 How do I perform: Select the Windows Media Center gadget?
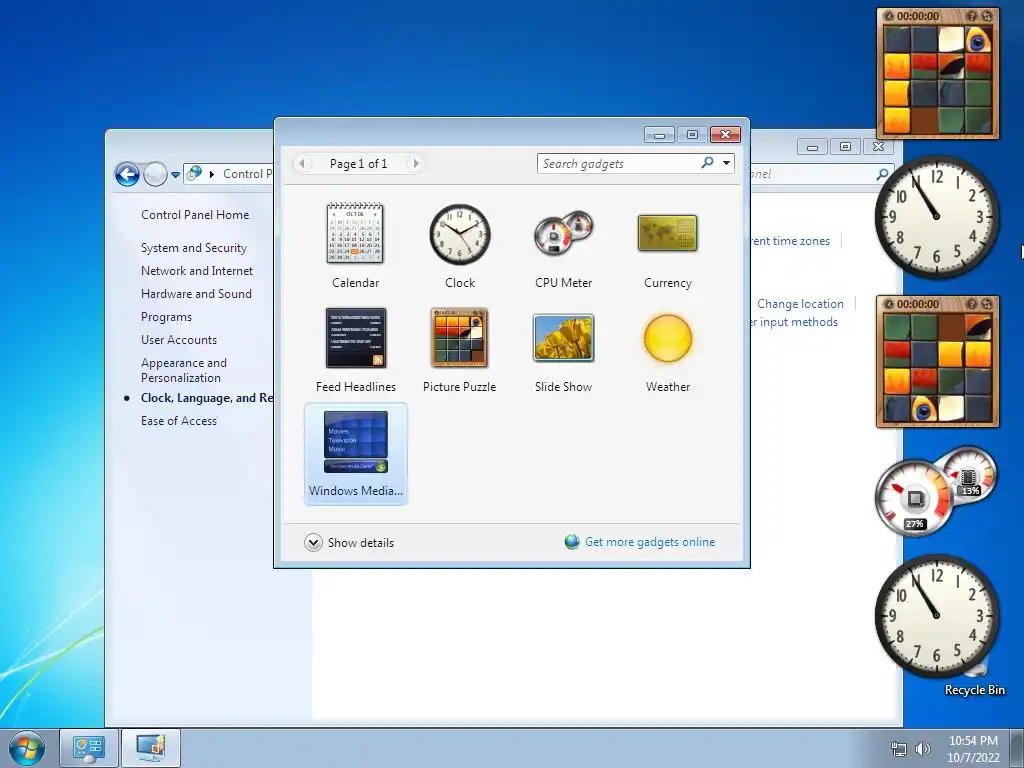(x=356, y=454)
